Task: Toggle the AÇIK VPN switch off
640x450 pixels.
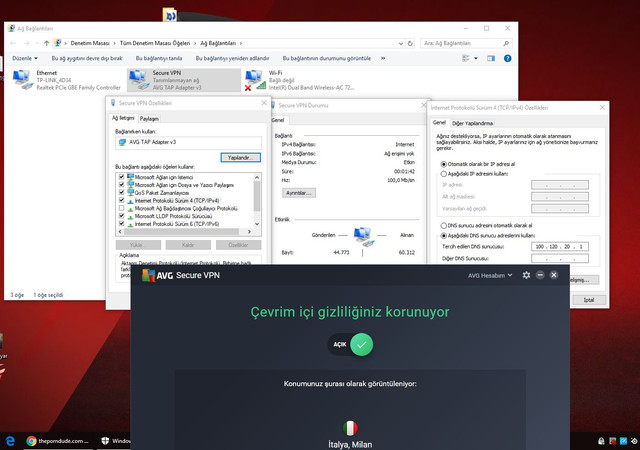Action: tap(351, 344)
